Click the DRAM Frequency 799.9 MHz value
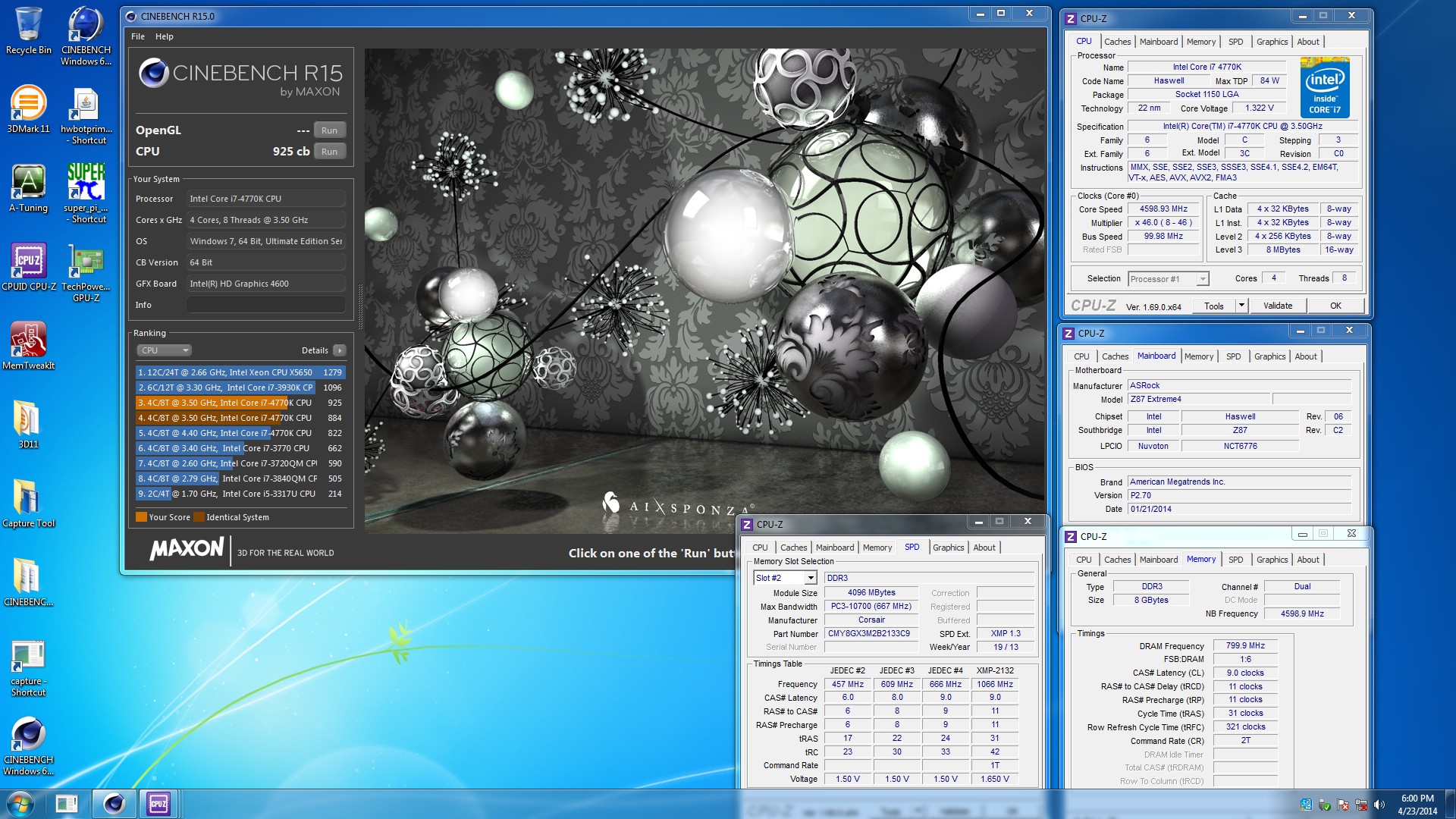This screenshot has width=1456, height=819. pos(1245,646)
